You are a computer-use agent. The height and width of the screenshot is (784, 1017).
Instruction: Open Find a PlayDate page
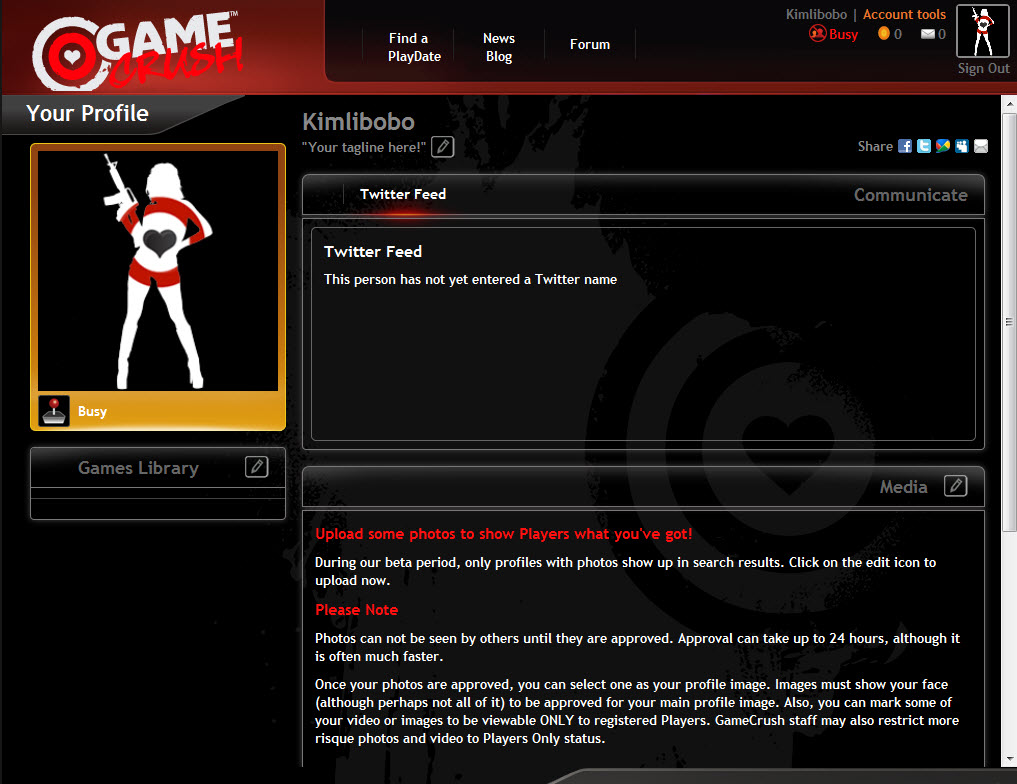(x=414, y=47)
